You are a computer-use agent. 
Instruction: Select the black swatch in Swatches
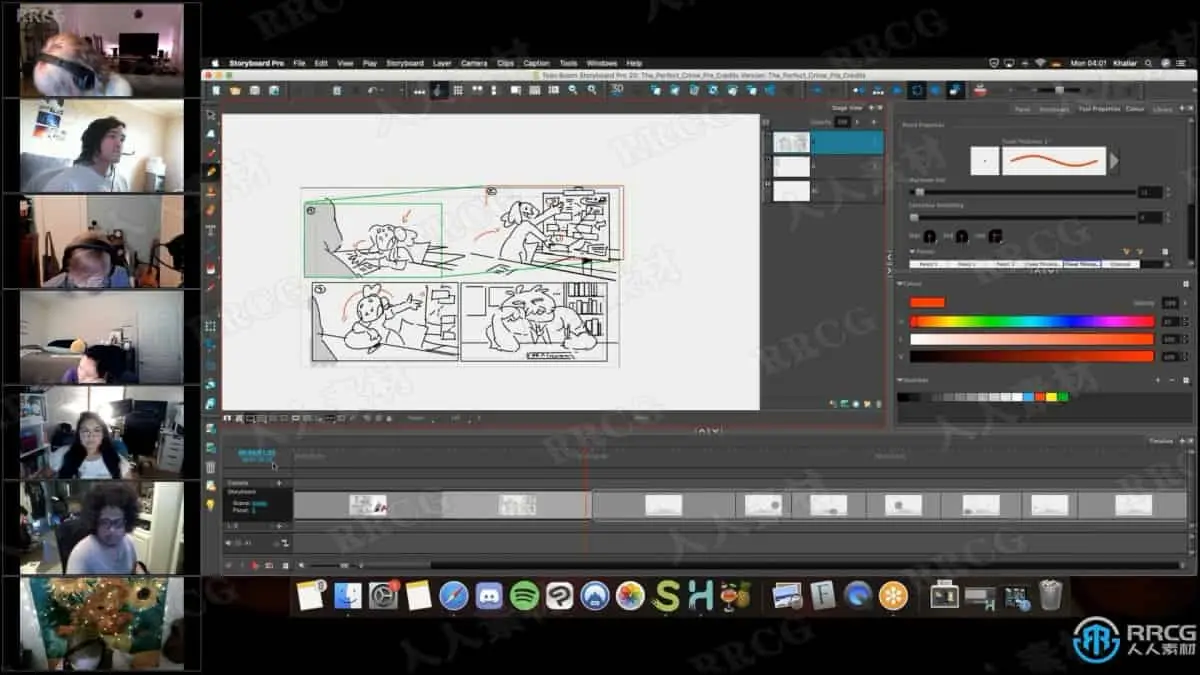(904, 397)
